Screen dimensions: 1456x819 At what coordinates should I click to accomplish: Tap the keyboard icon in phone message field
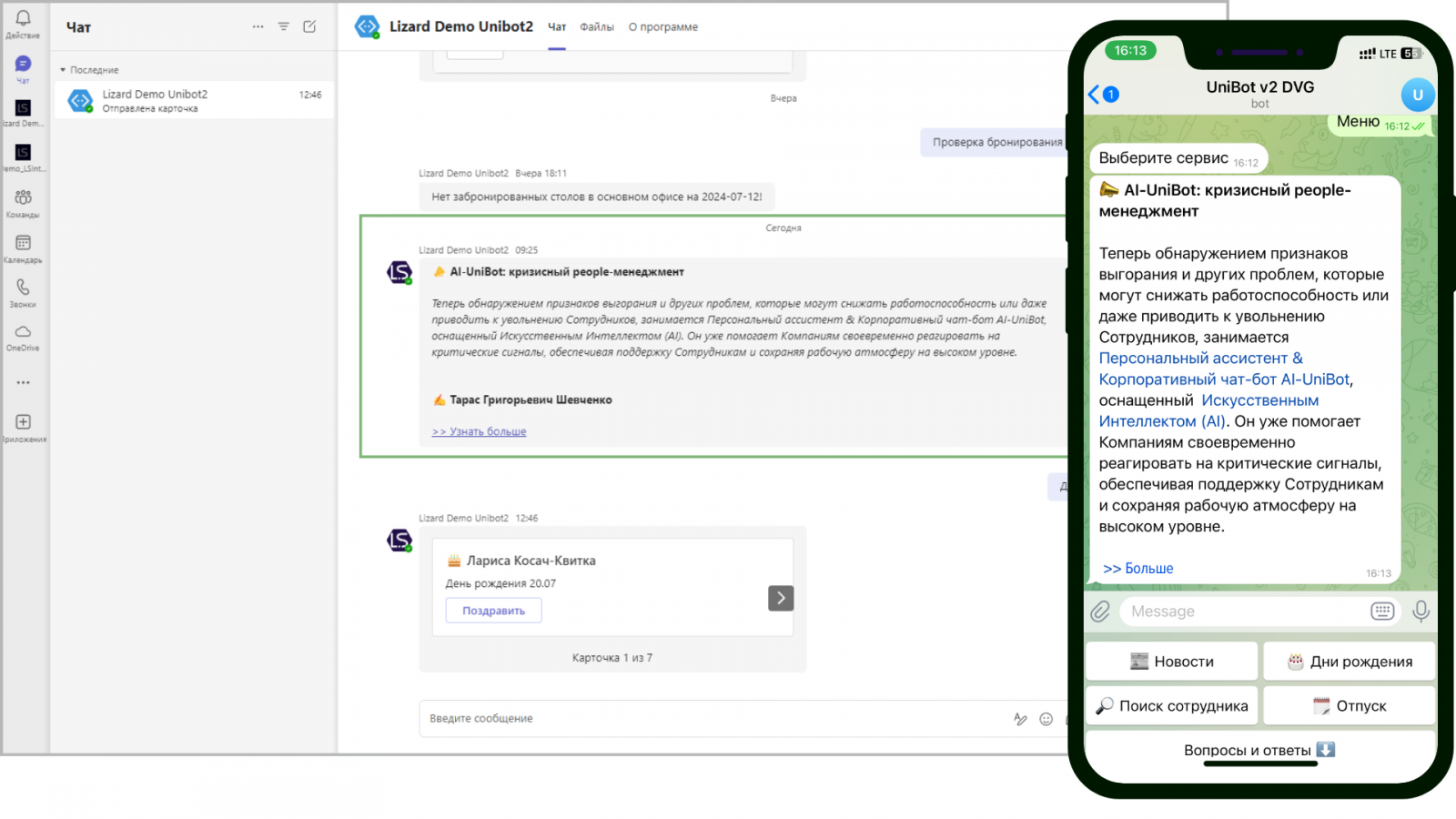click(x=1382, y=612)
